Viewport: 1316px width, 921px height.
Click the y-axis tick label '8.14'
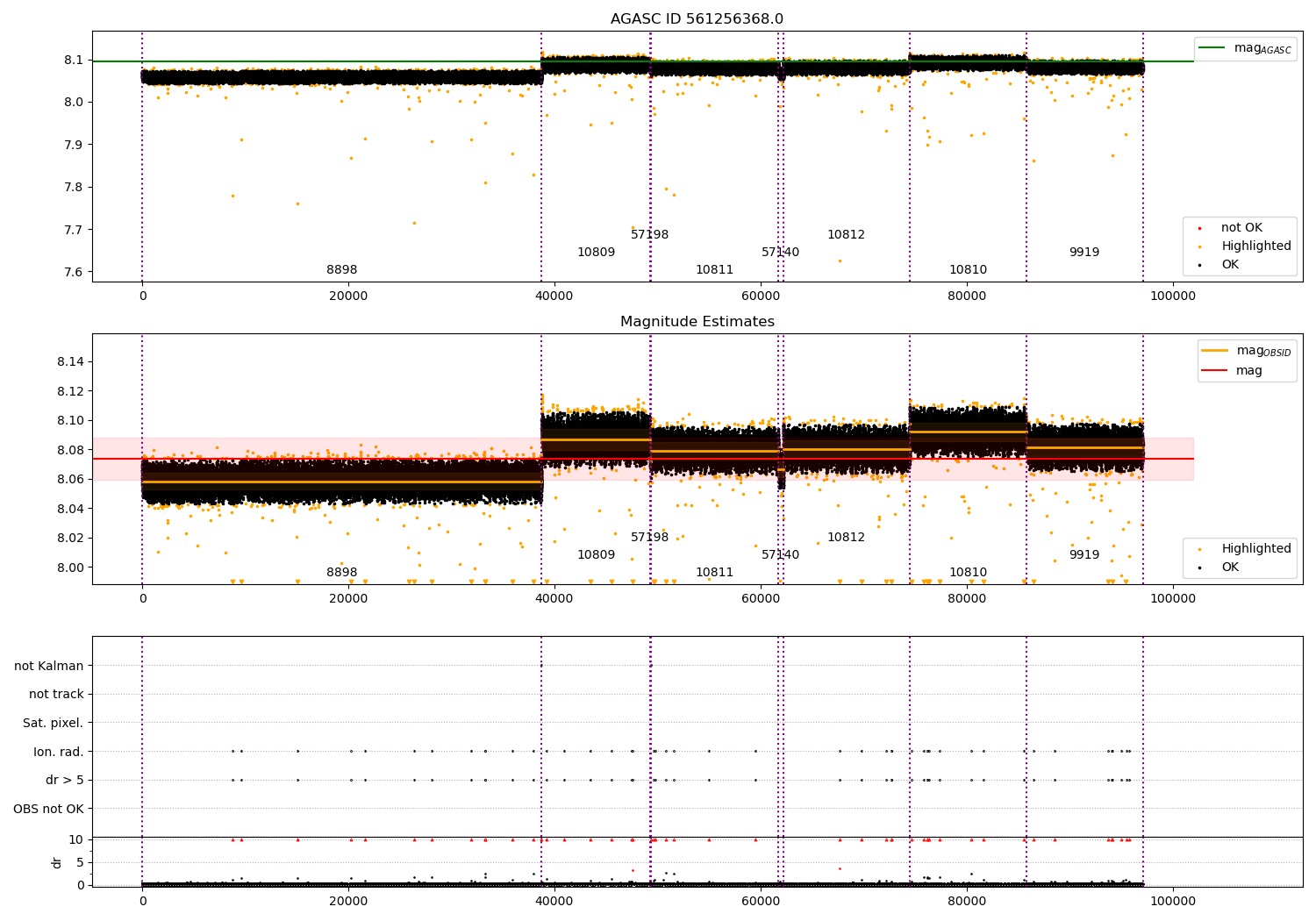(x=71, y=362)
